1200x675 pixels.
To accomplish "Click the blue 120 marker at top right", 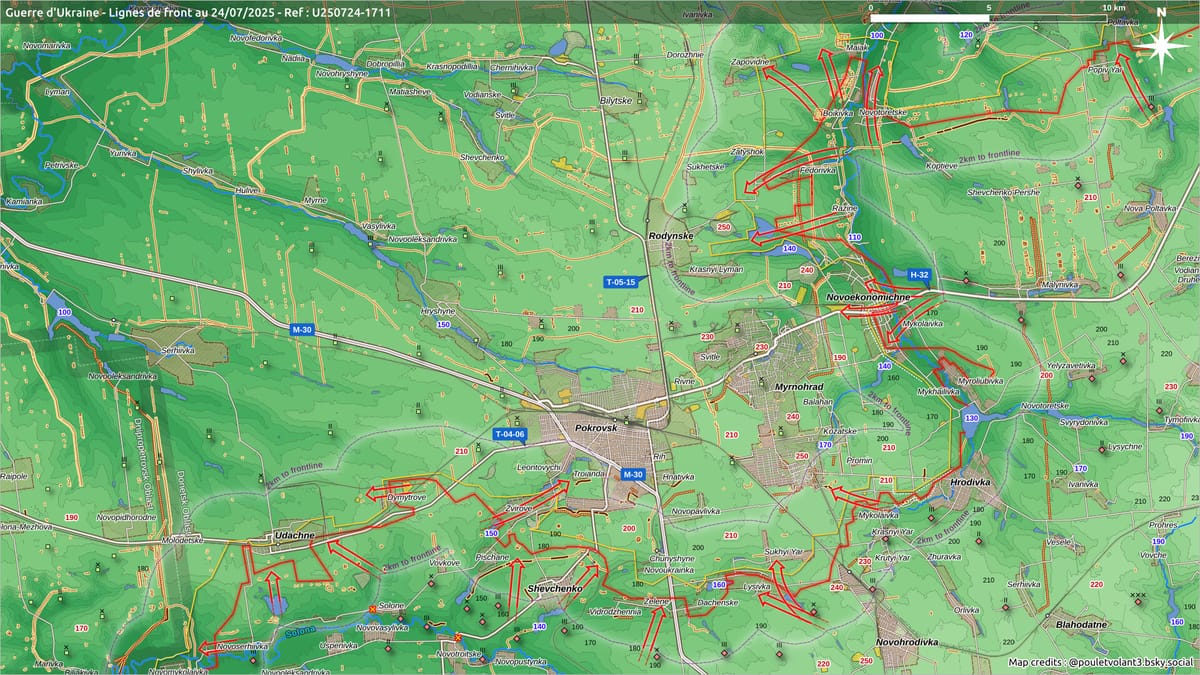I will (x=966, y=35).
